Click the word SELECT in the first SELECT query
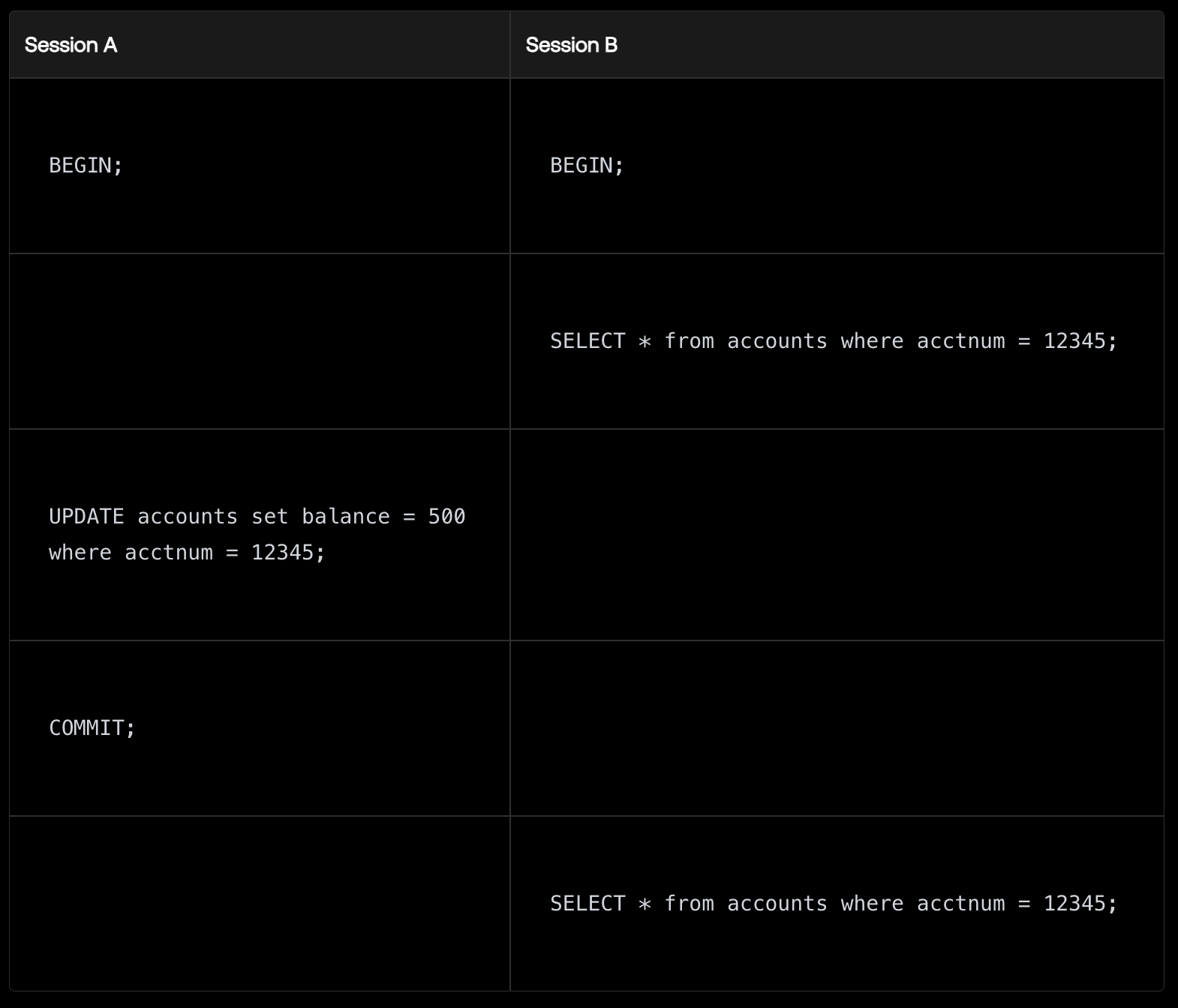The width and height of the screenshot is (1178, 1008). coord(587,340)
